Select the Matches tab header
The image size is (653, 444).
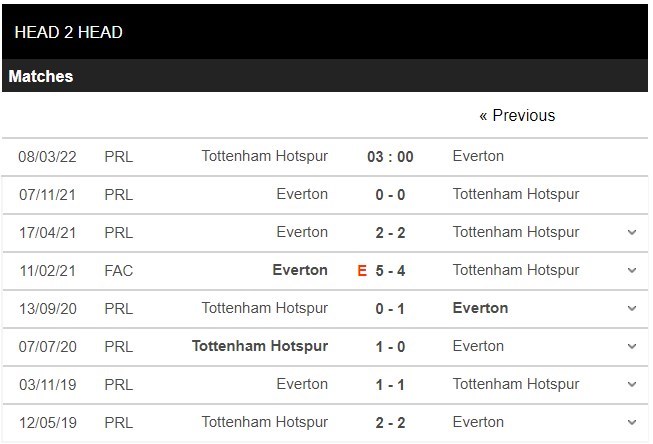tap(41, 76)
